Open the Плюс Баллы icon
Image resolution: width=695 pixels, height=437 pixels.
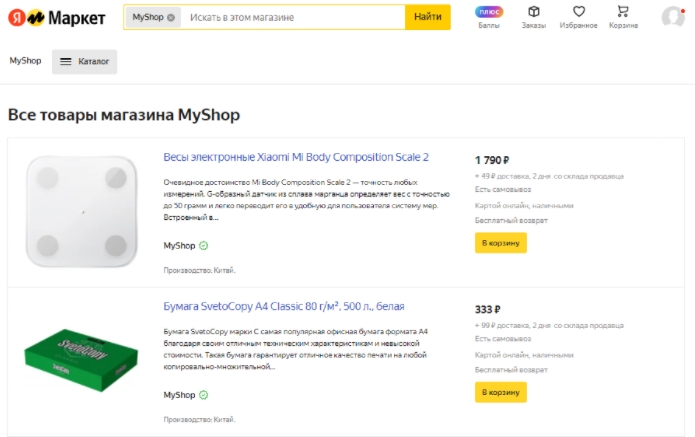pyautogui.click(x=489, y=17)
